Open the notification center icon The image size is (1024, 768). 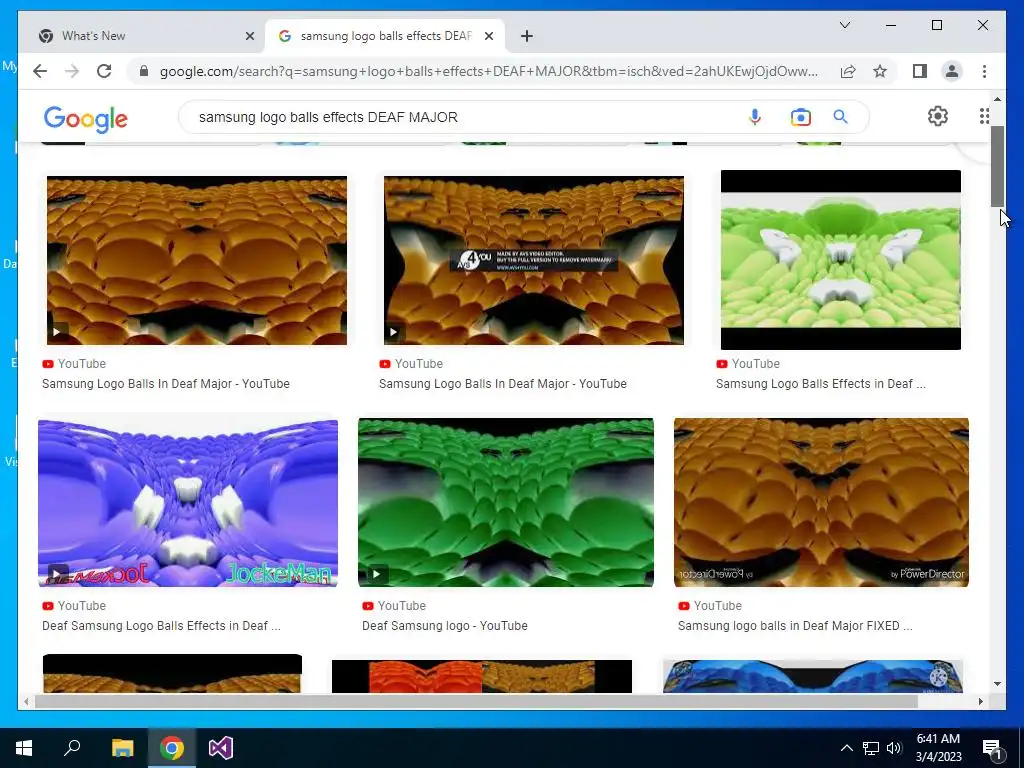pyautogui.click(x=992, y=748)
